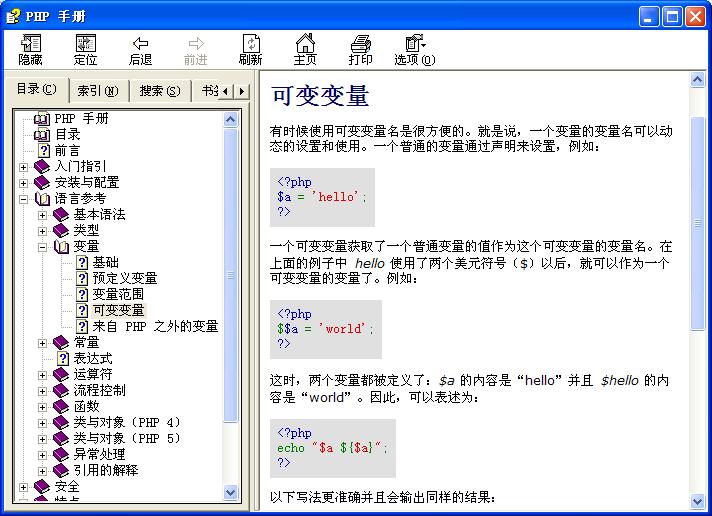Collapse the 语言参考 node
The width and height of the screenshot is (712, 516).
[x=24, y=199]
